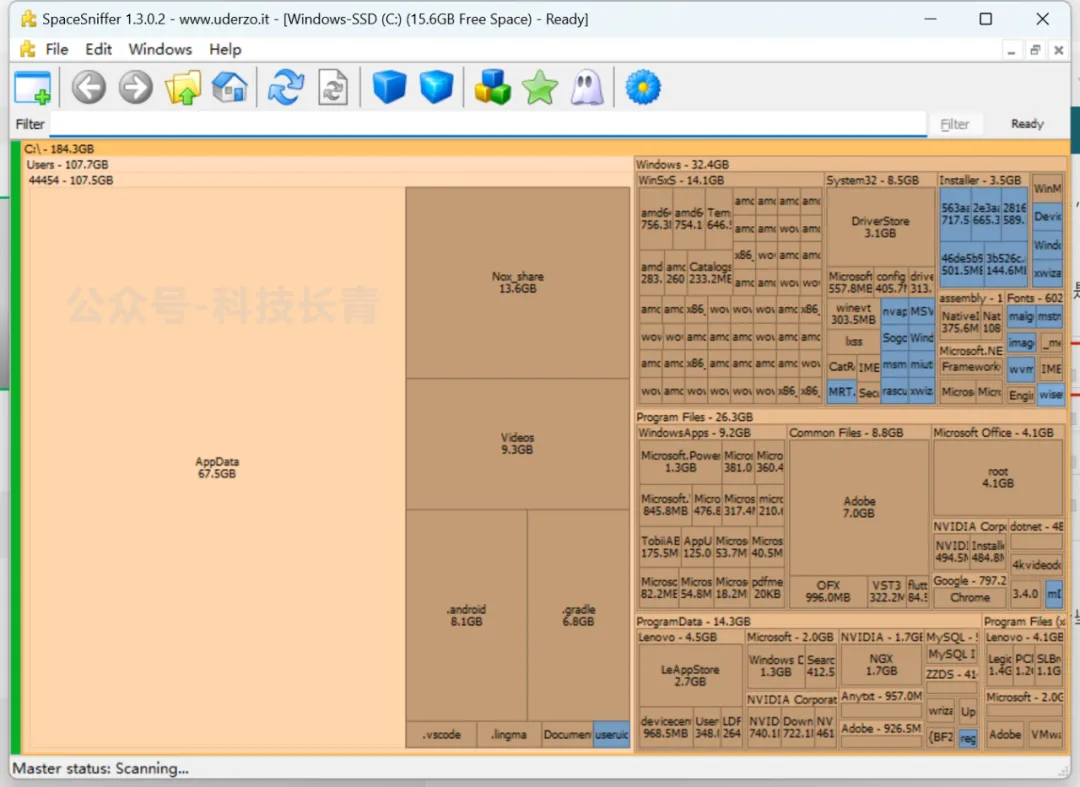Click the less detail blue cube icon
Screen dimensions: 1080x787
point(389,88)
